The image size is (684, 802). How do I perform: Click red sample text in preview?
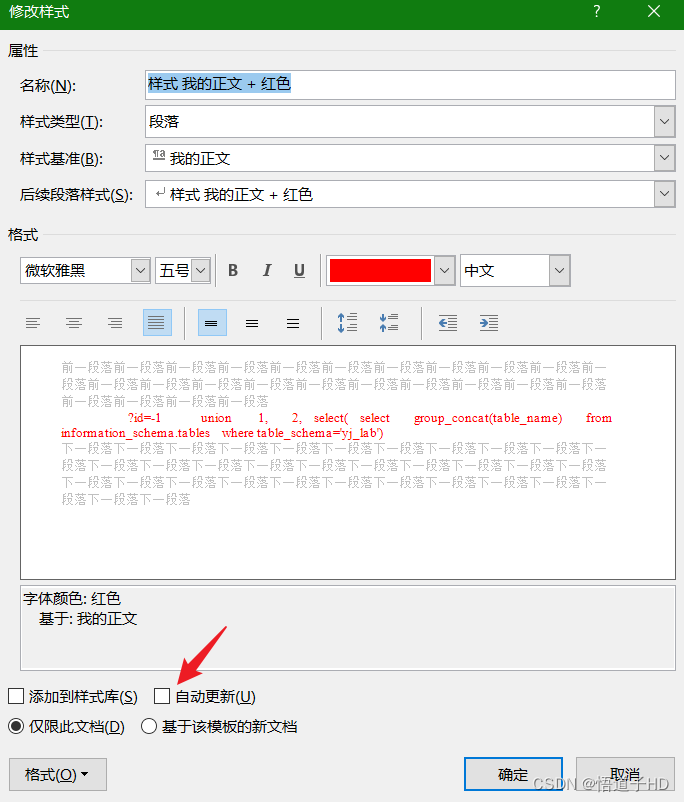click(x=336, y=426)
